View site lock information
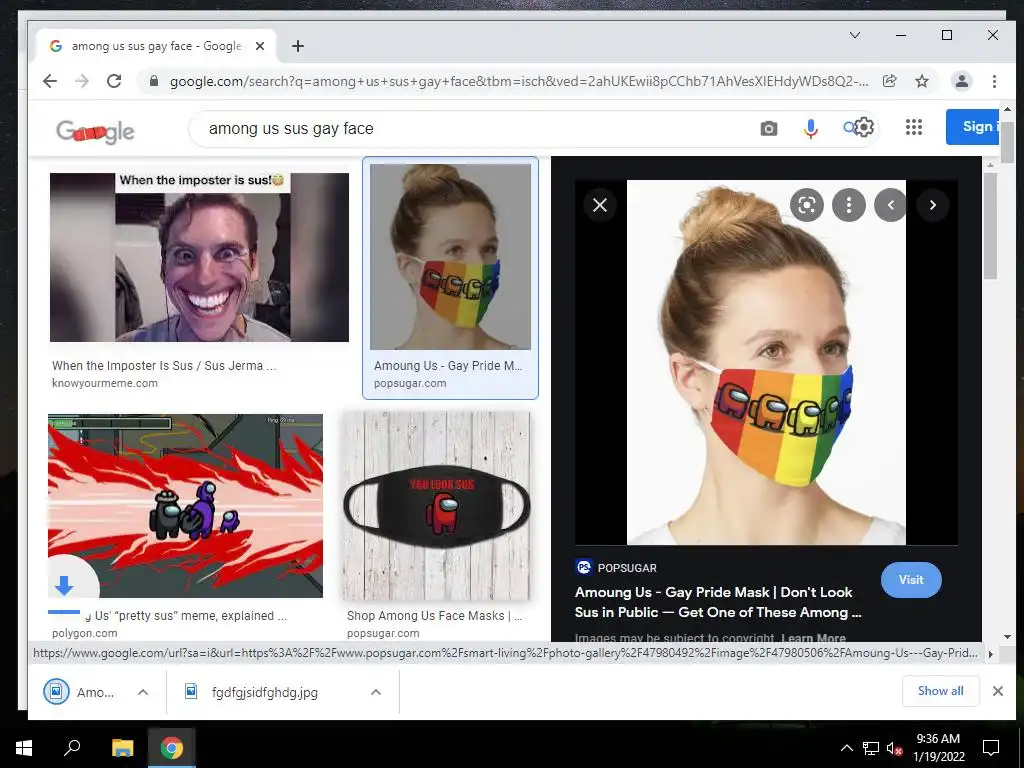 tap(154, 81)
